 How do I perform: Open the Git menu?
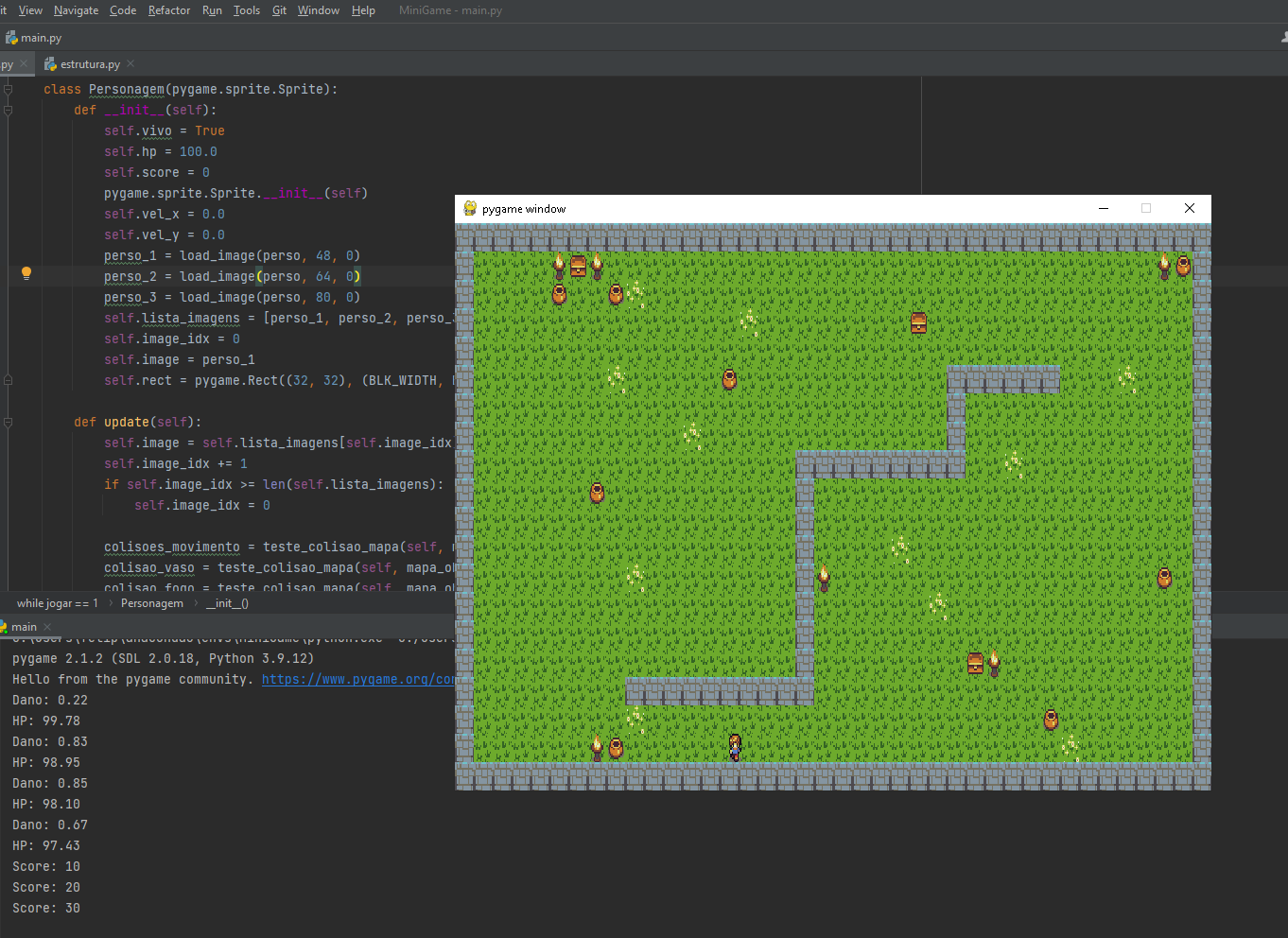[x=279, y=10]
